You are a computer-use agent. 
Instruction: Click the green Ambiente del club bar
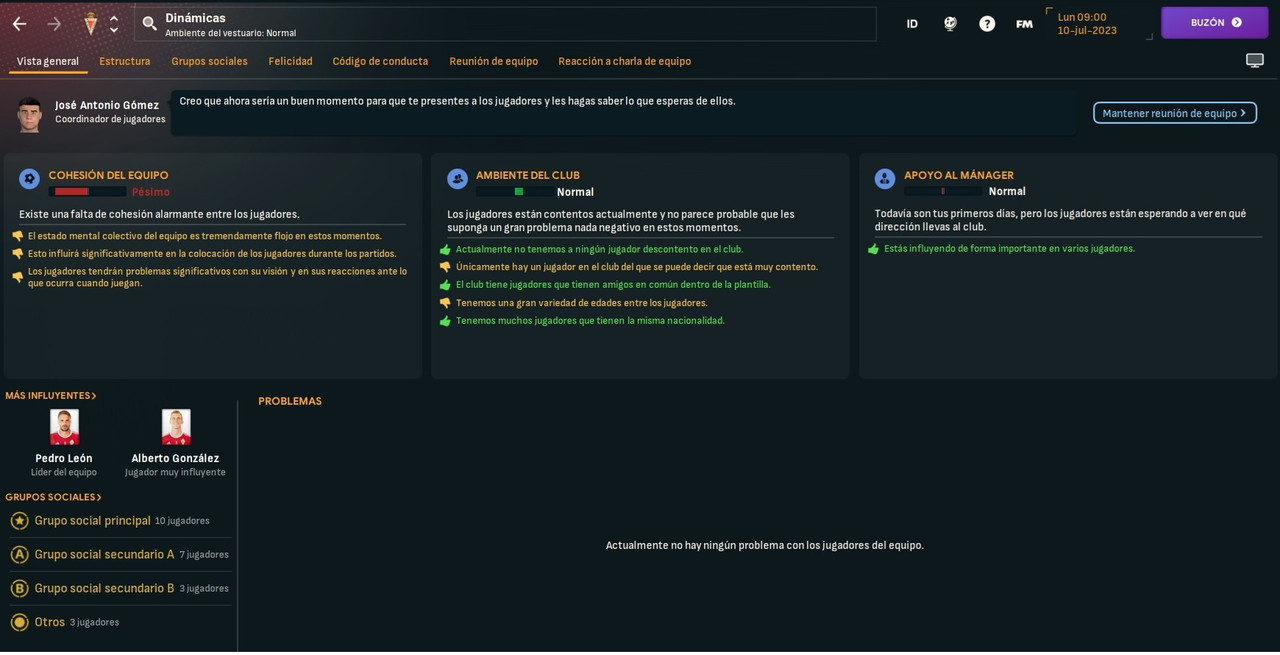click(514, 191)
